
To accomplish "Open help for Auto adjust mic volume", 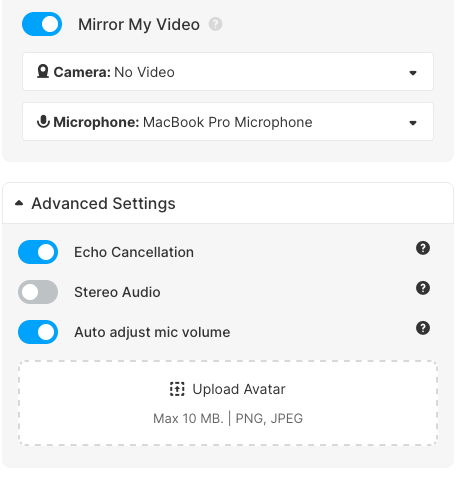I will (423, 328).
